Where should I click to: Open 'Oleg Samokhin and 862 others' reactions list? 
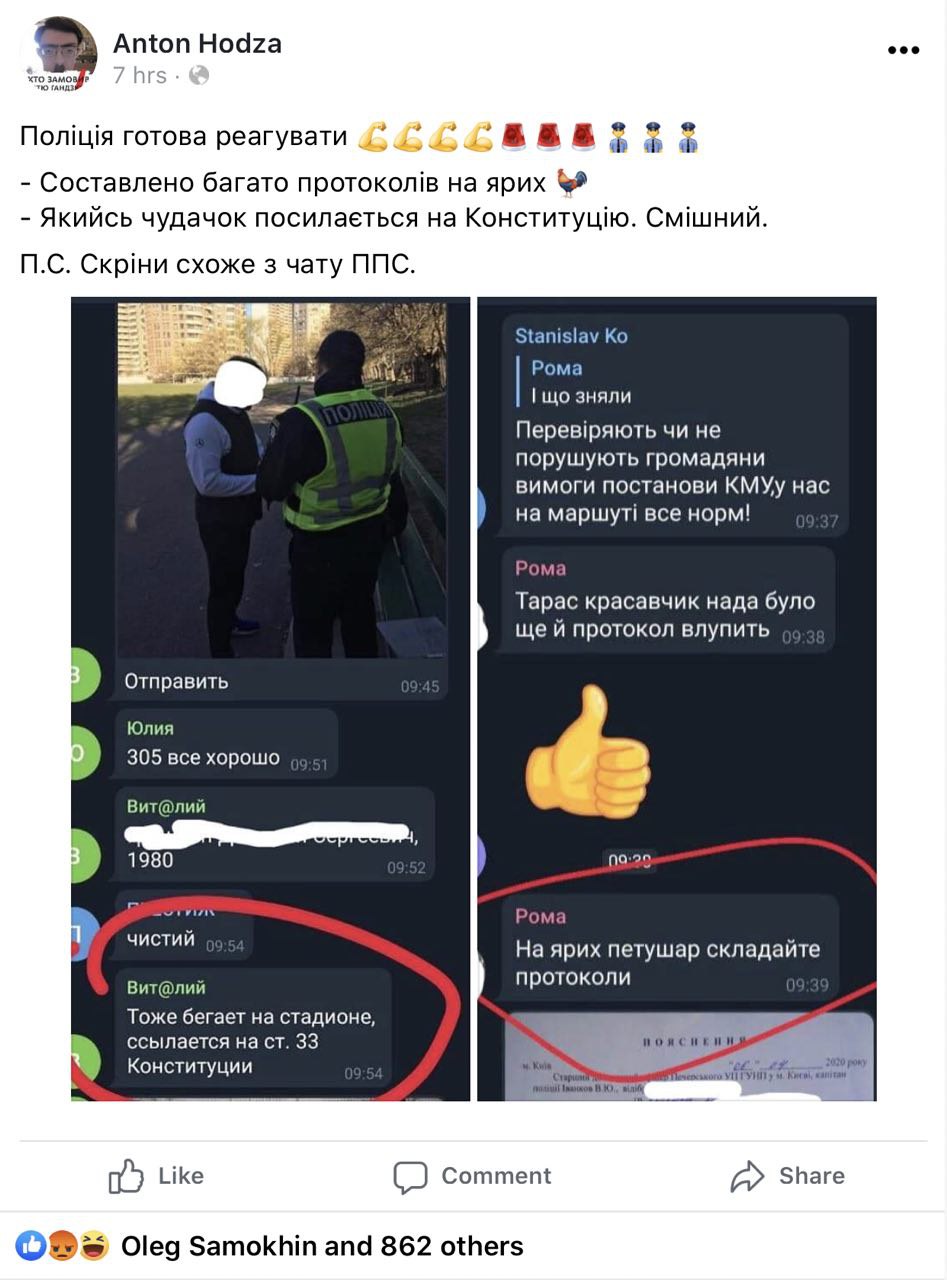tap(322, 1246)
